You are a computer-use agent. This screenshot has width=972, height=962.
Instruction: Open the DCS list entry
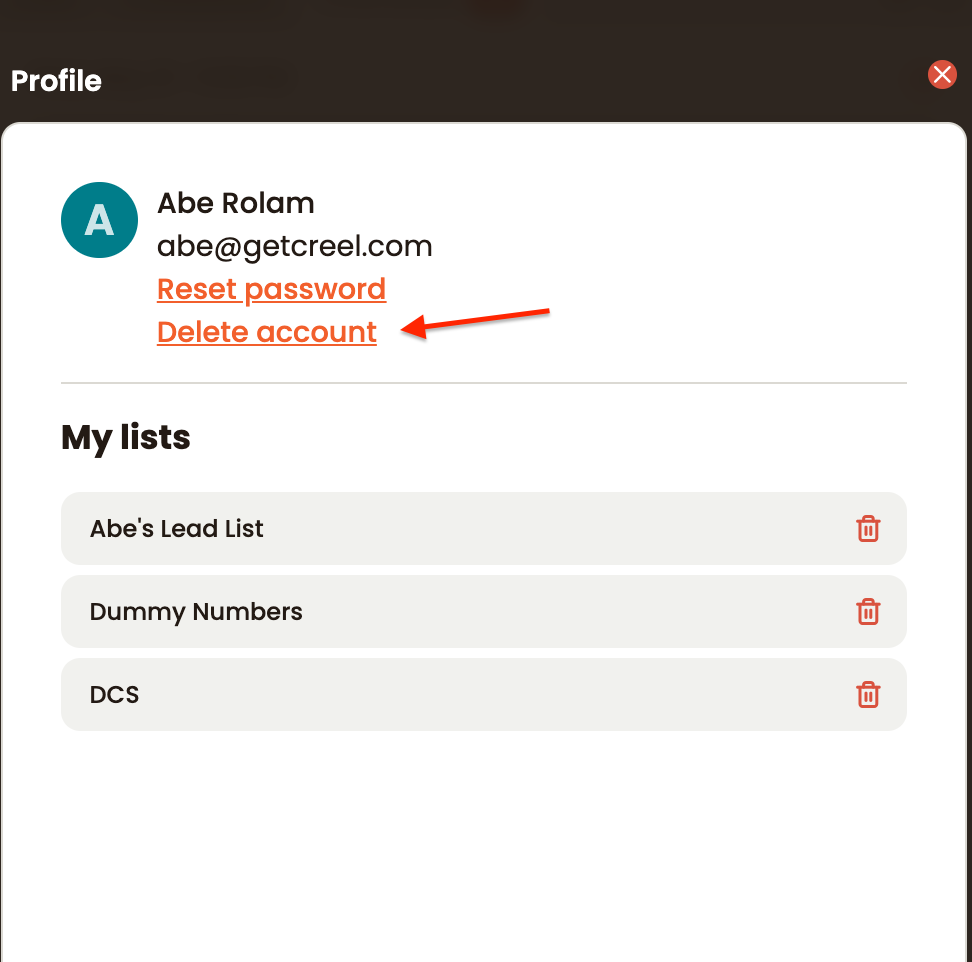[x=484, y=695]
